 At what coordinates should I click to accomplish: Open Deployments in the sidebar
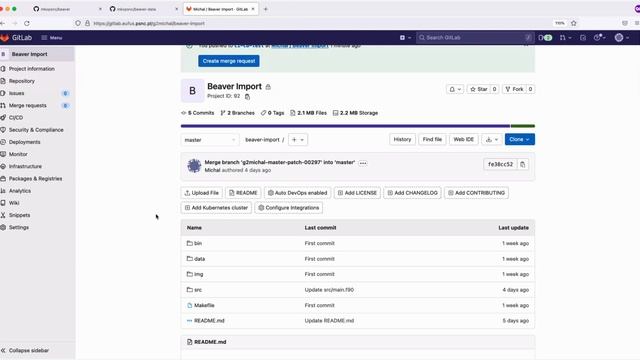[x=24, y=142]
